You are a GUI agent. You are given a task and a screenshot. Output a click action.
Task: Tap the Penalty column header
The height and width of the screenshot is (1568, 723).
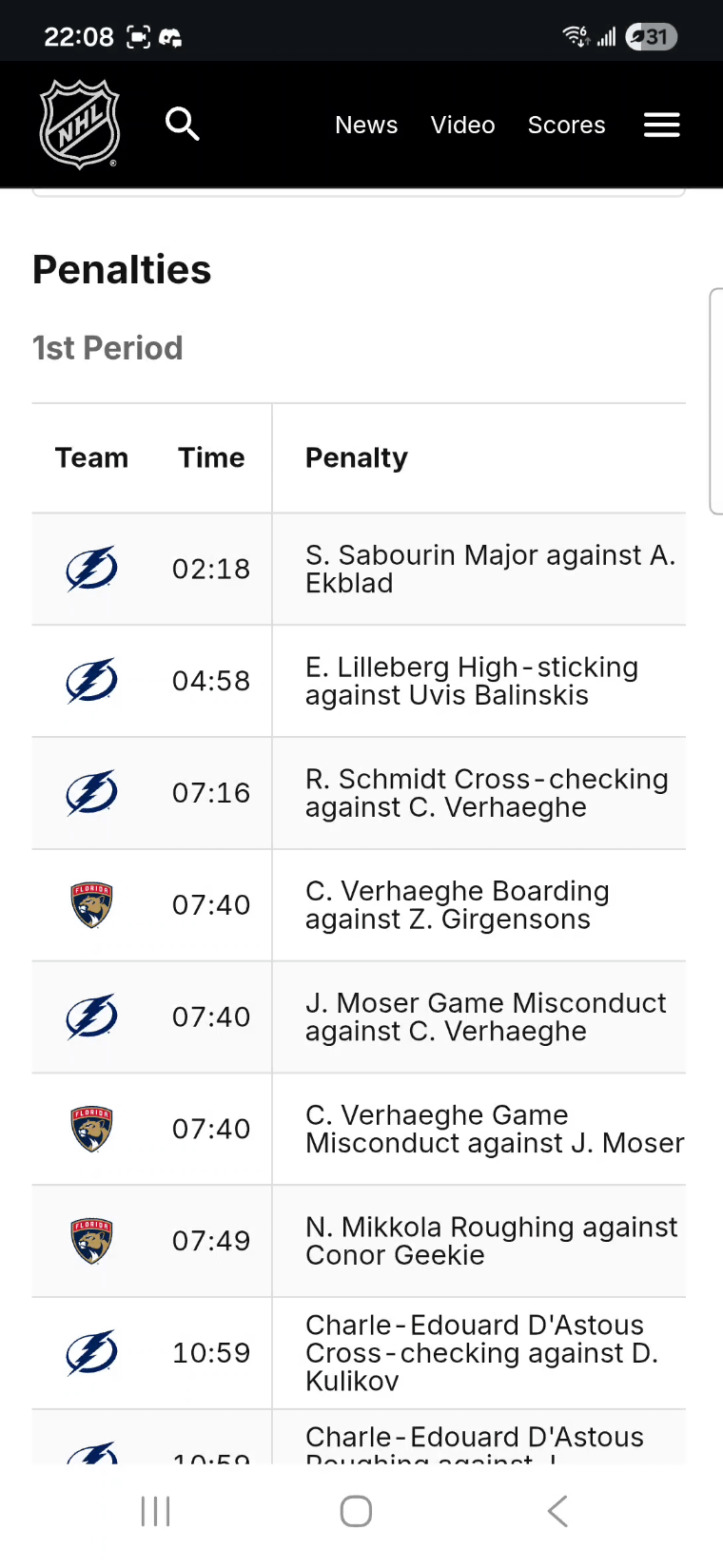pos(356,457)
